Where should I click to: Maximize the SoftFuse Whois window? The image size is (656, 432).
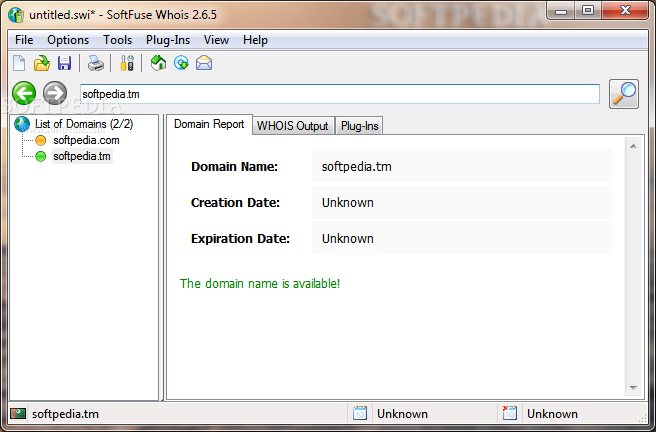(588, 10)
